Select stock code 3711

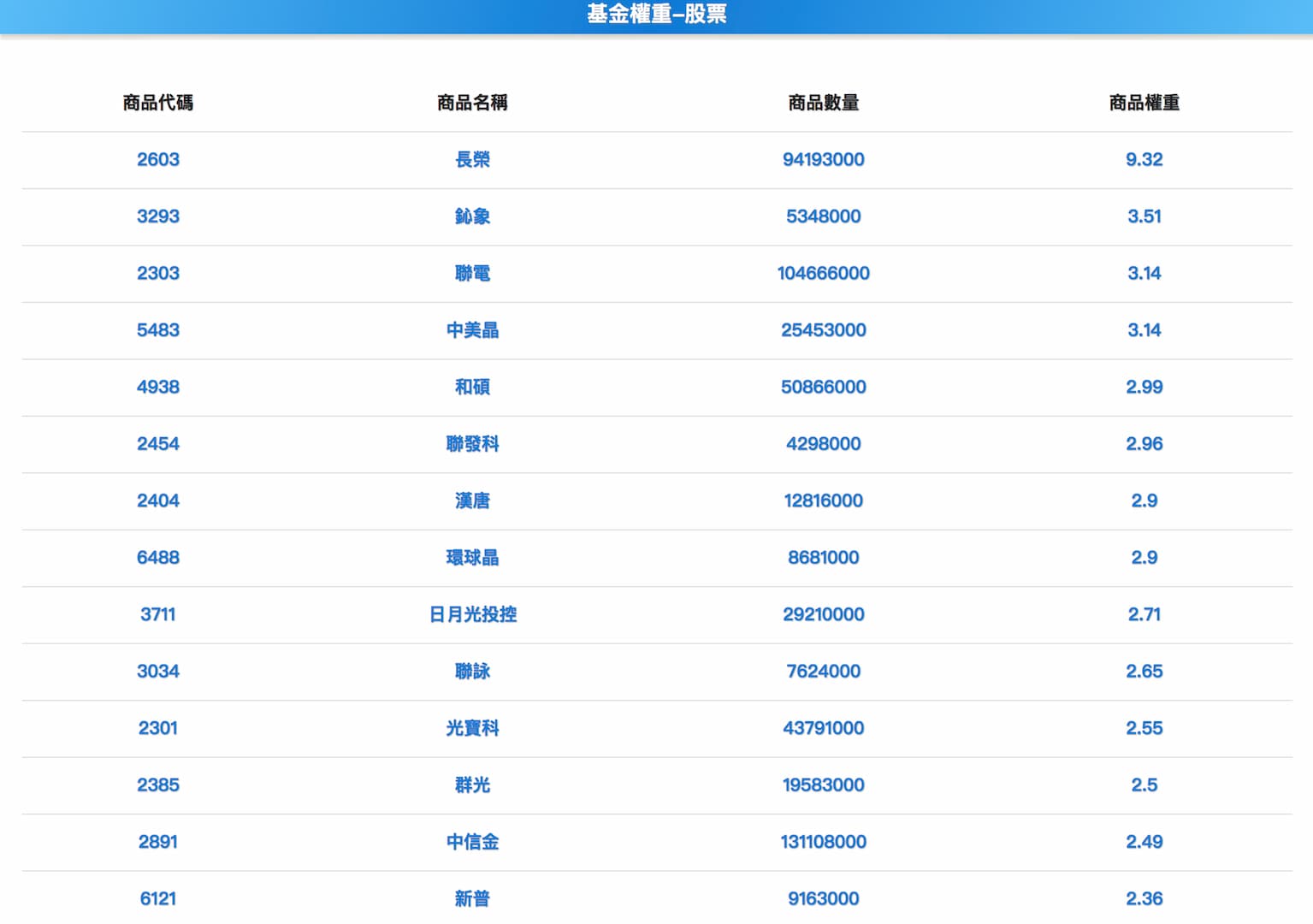(x=158, y=614)
